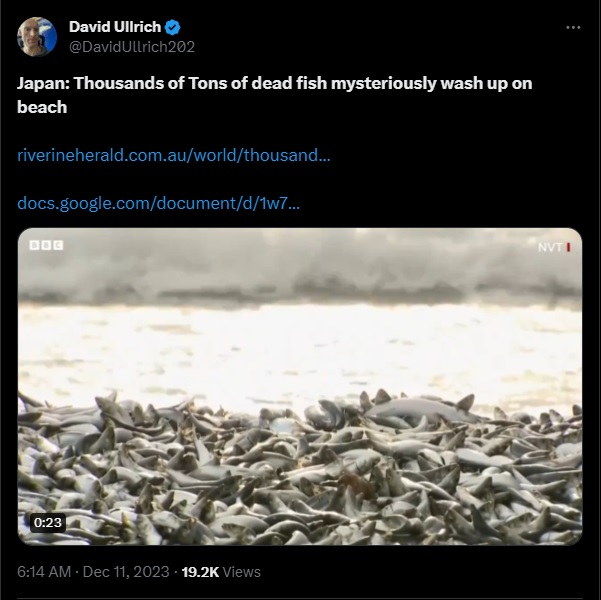This screenshot has width=601, height=600.
Task: Click the tweet headline starting with Japan
Action: pyautogui.click(x=274, y=95)
